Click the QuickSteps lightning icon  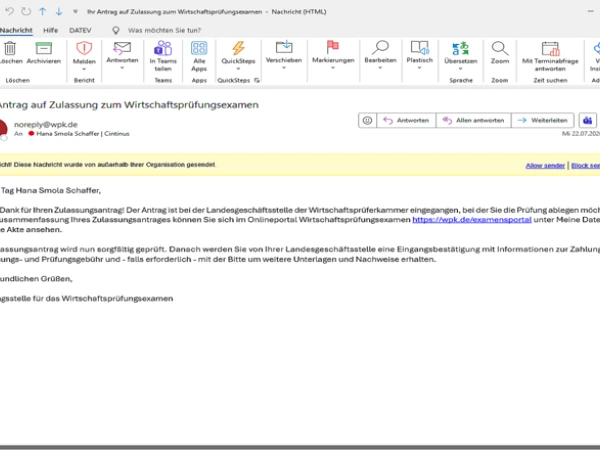pos(238,48)
